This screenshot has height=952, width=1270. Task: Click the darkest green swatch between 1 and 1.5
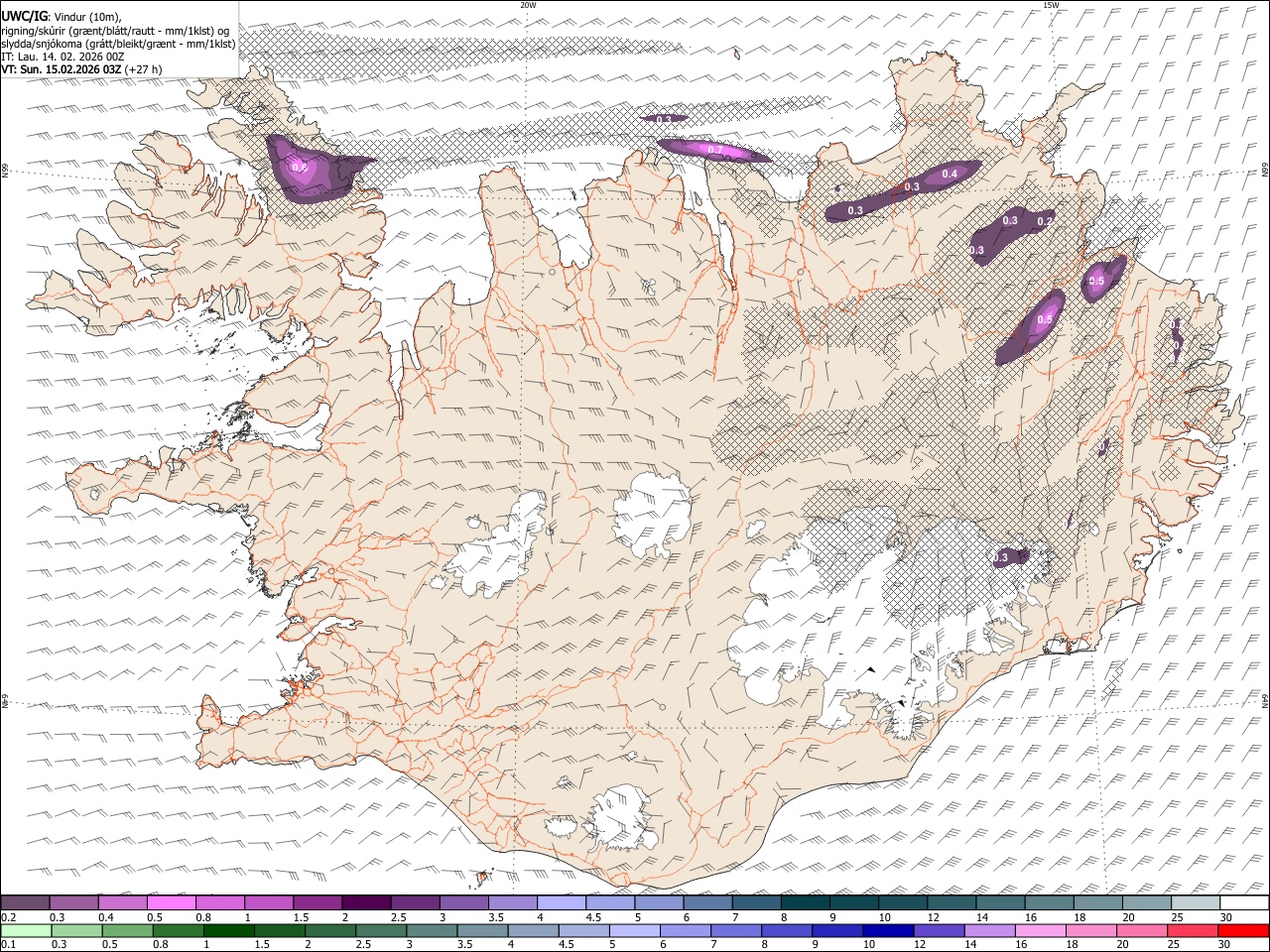pyautogui.click(x=230, y=930)
